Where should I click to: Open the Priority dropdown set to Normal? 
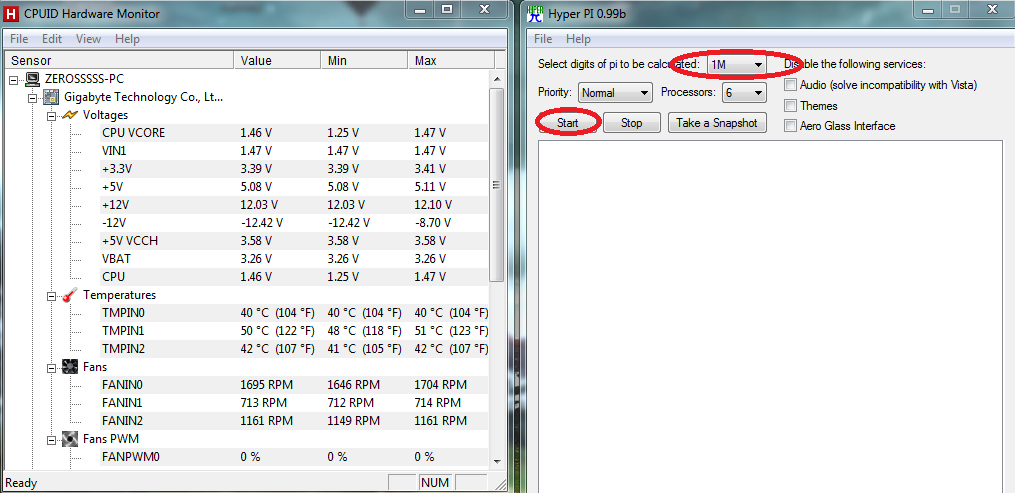coord(615,93)
